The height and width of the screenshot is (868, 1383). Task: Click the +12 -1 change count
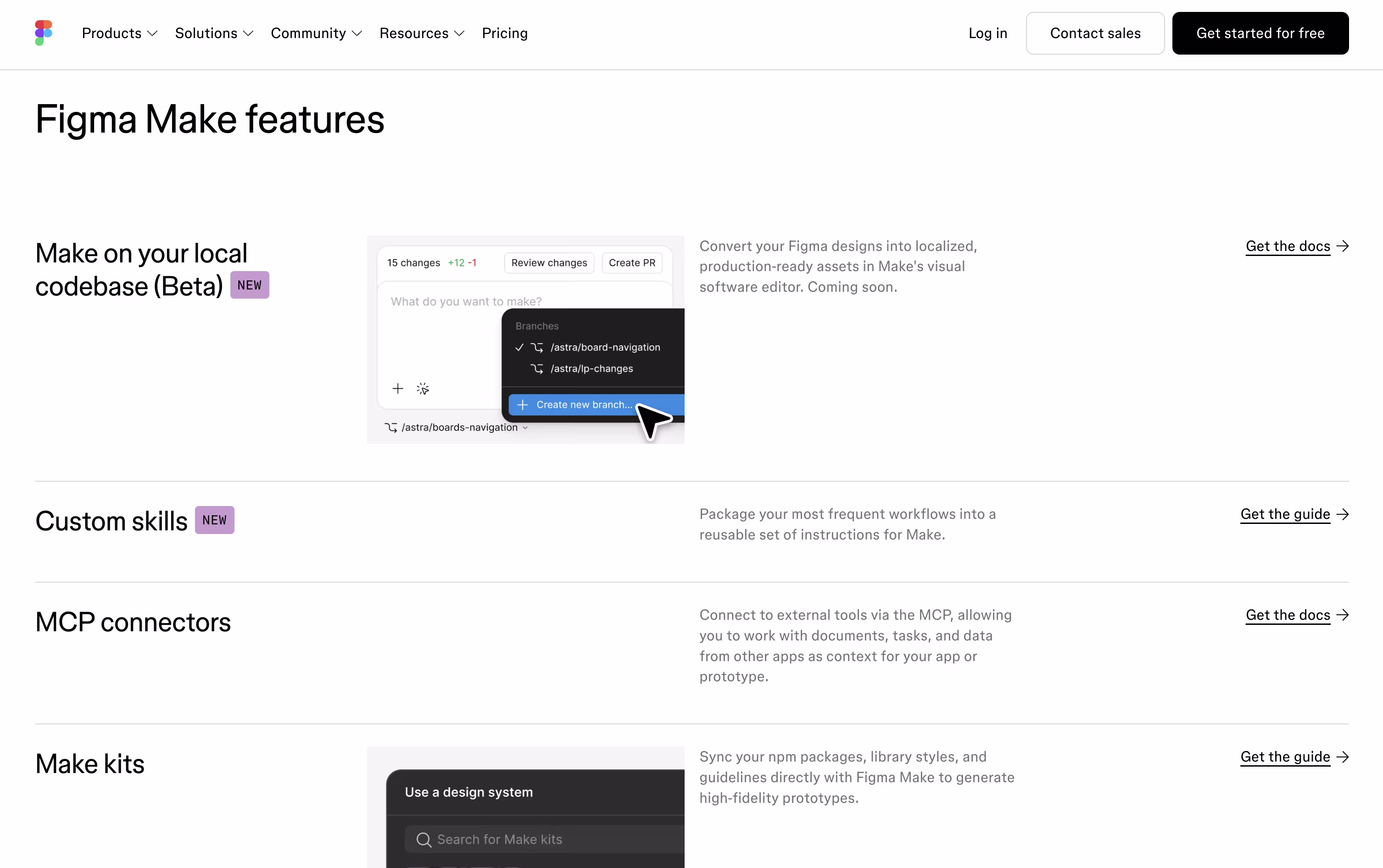click(462, 263)
